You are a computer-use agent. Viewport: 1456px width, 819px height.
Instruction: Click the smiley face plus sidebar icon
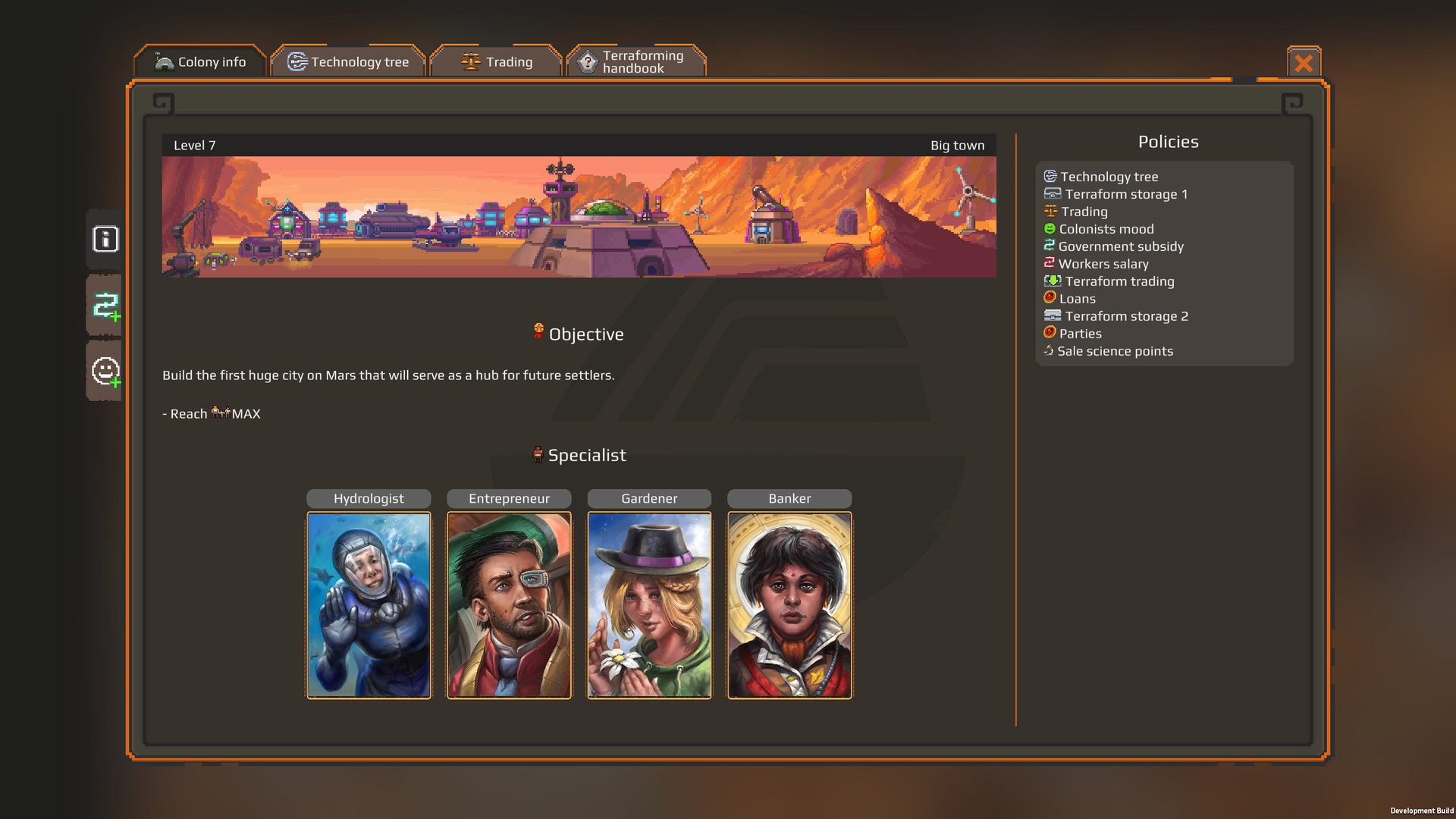(x=105, y=372)
